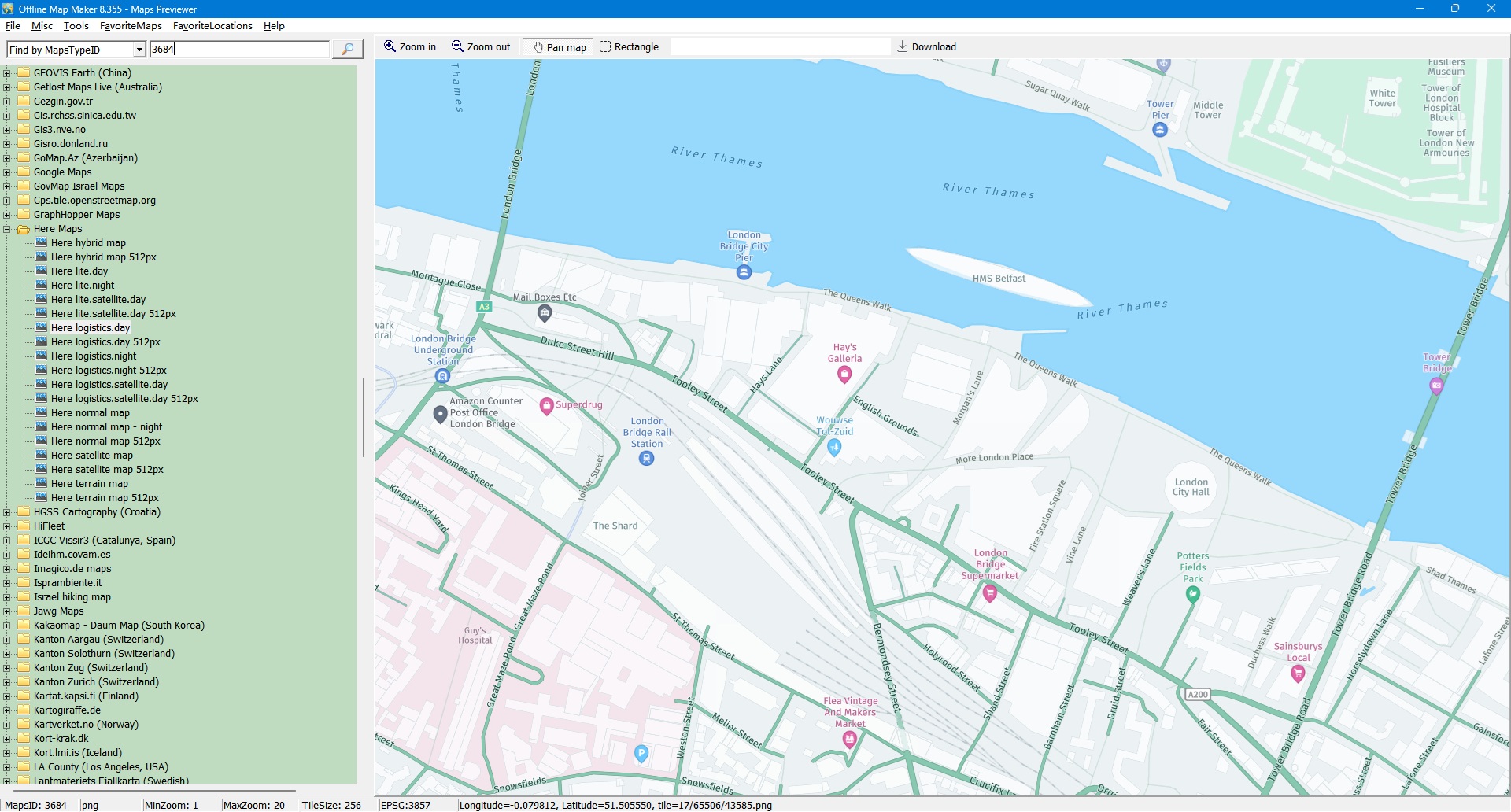Image resolution: width=1511 pixels, height=812 pixels.
Task: Collapse the Here Maps folder
Action: click(x=7, y=230)
